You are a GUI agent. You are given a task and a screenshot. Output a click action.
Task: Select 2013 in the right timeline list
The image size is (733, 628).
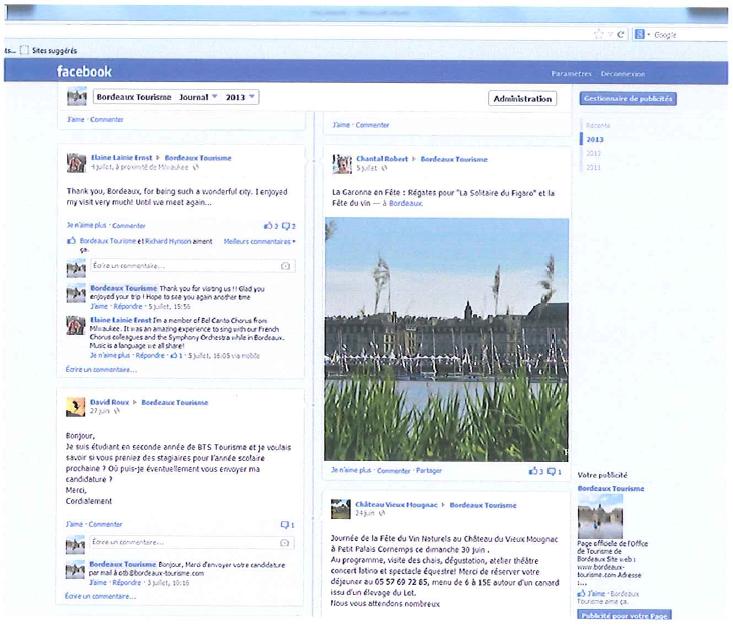(595, 140)
